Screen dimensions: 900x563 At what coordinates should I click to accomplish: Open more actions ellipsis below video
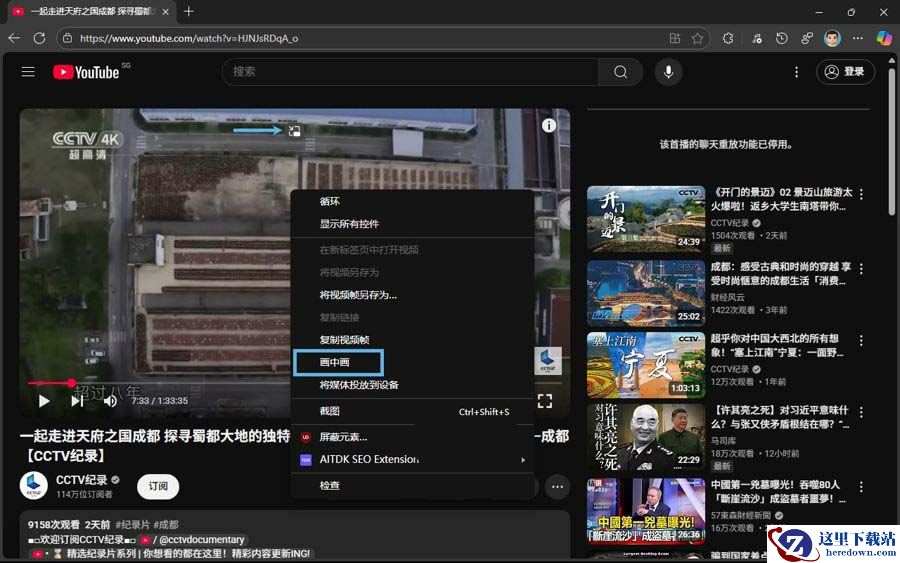[557, 487]
